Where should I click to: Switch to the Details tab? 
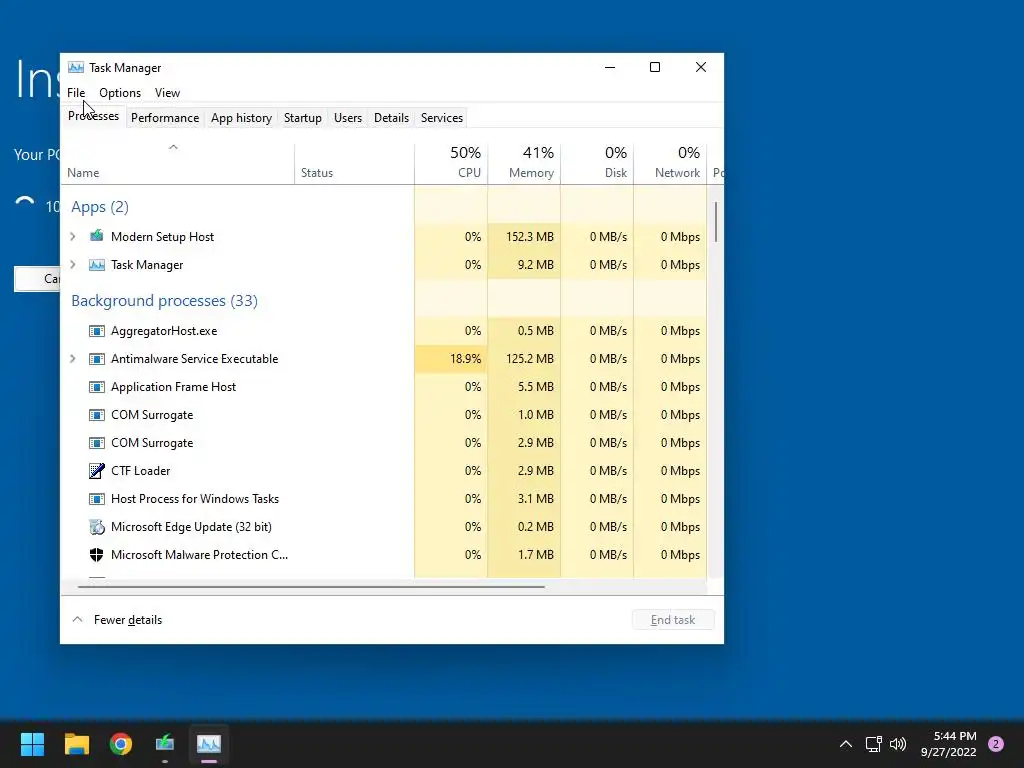(x=391, y=118)
